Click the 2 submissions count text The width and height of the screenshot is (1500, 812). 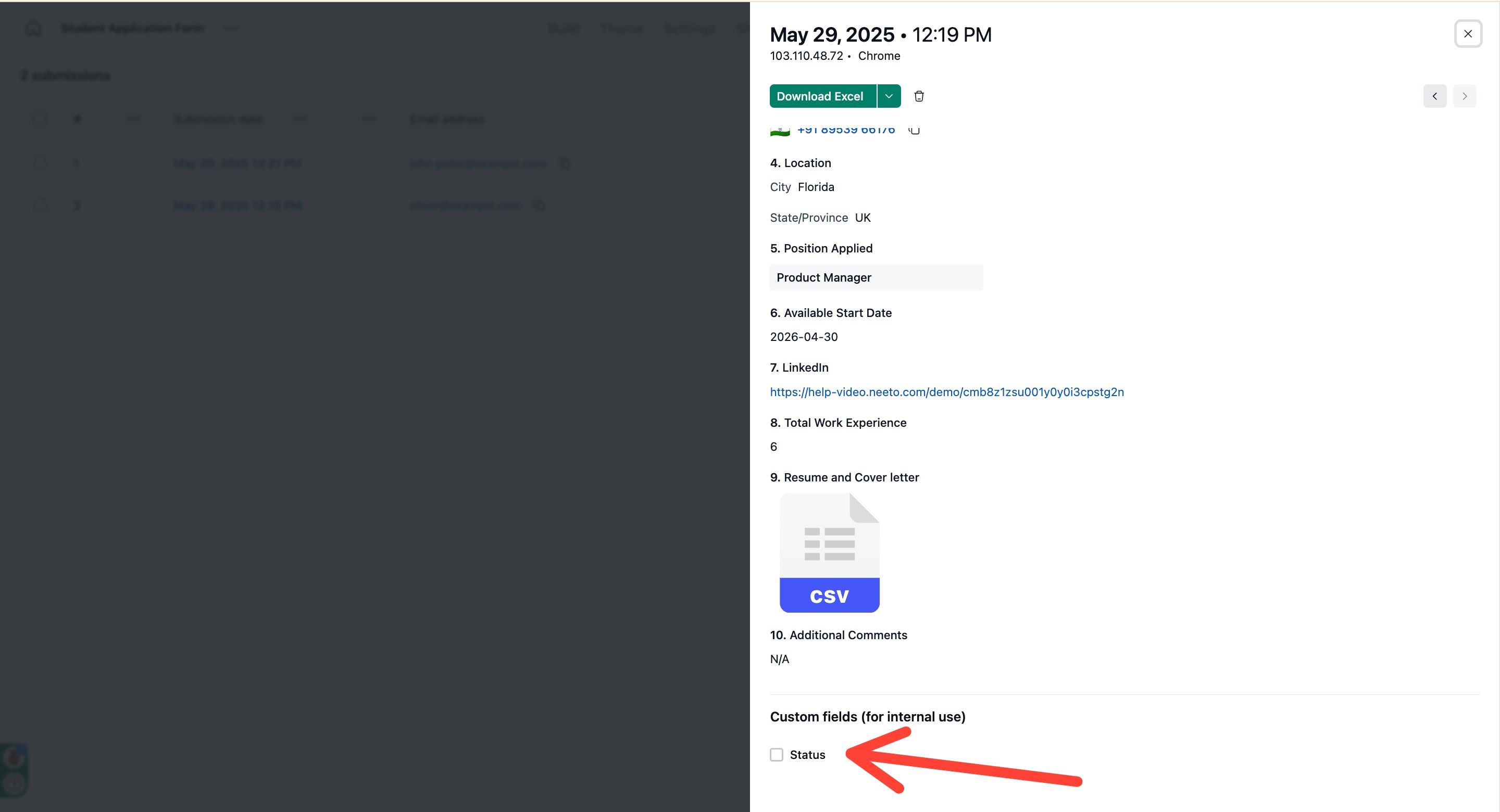(x=65, y=75)
